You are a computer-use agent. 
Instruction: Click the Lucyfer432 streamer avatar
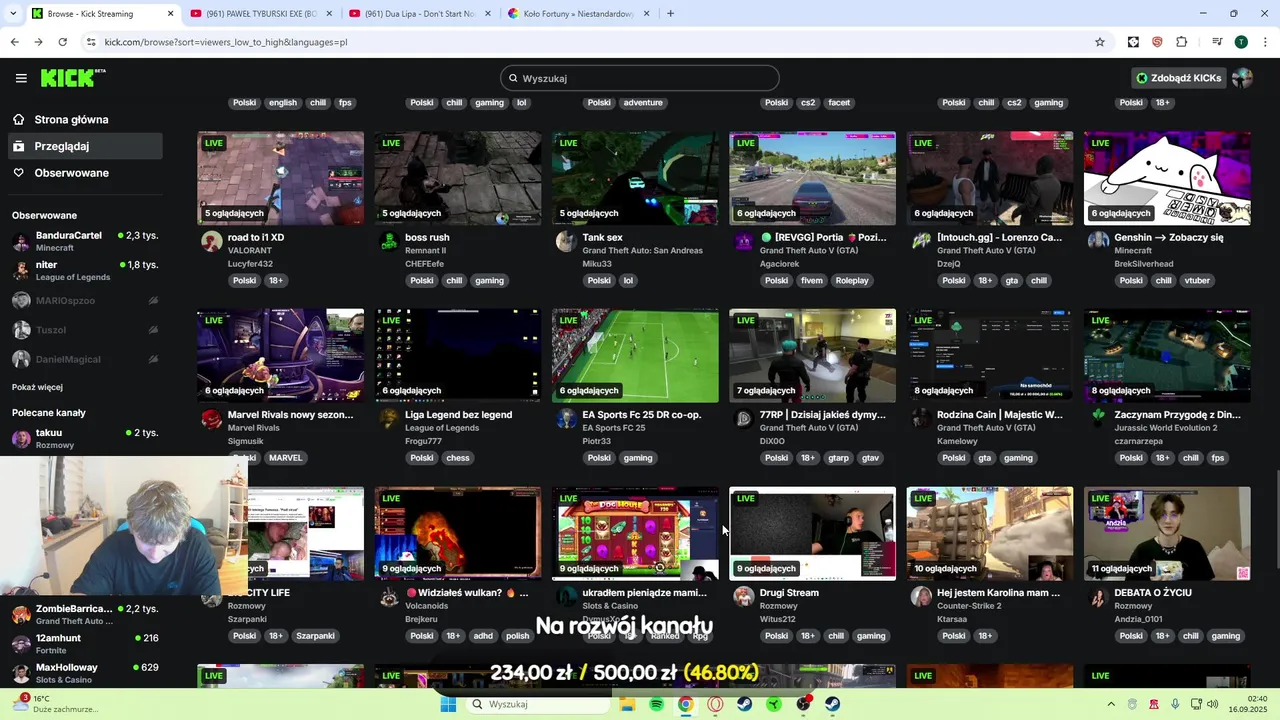(x=211, y=241)
